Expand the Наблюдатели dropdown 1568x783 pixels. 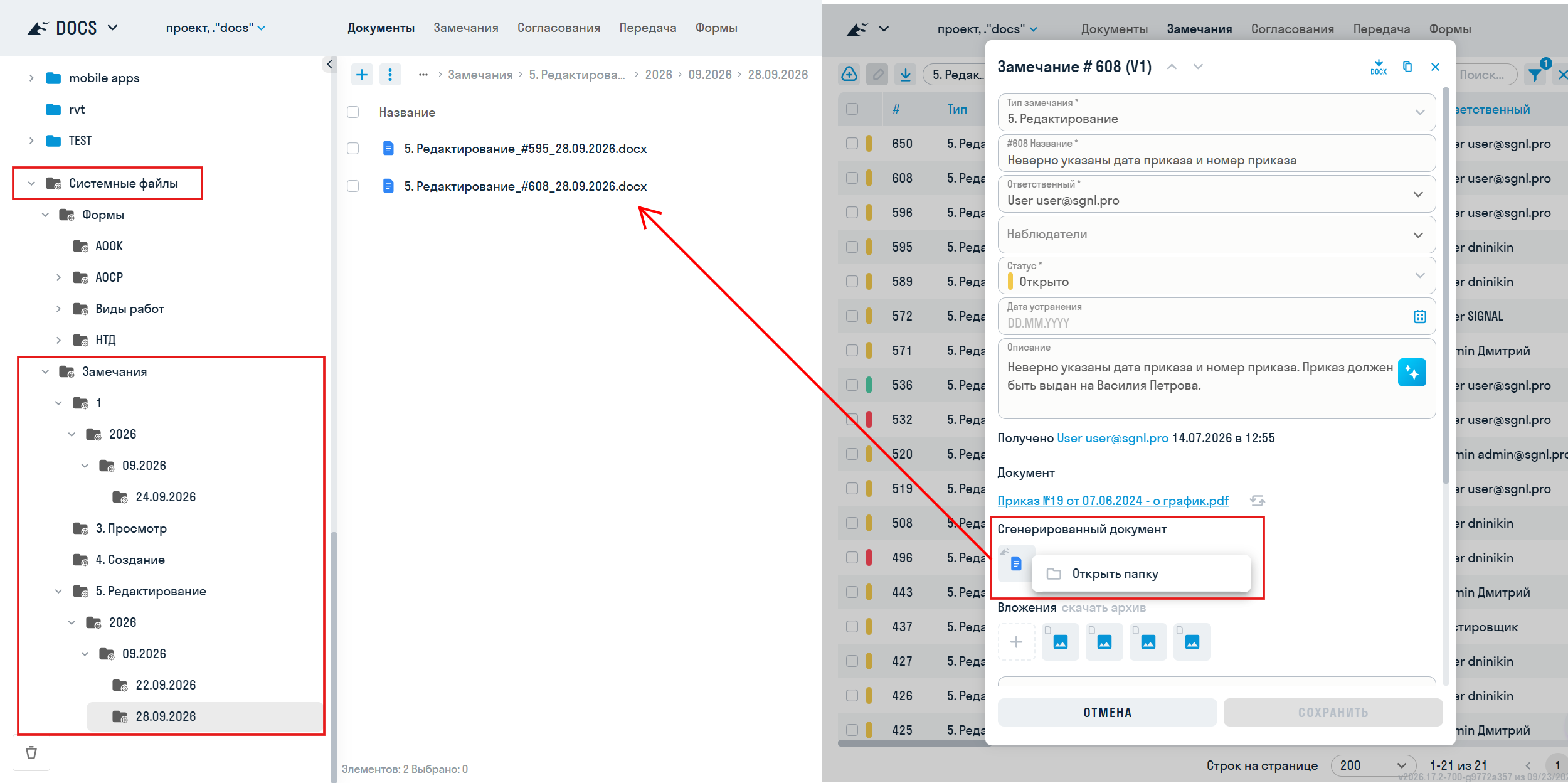pyautogui.click(x=1216, y=235)
